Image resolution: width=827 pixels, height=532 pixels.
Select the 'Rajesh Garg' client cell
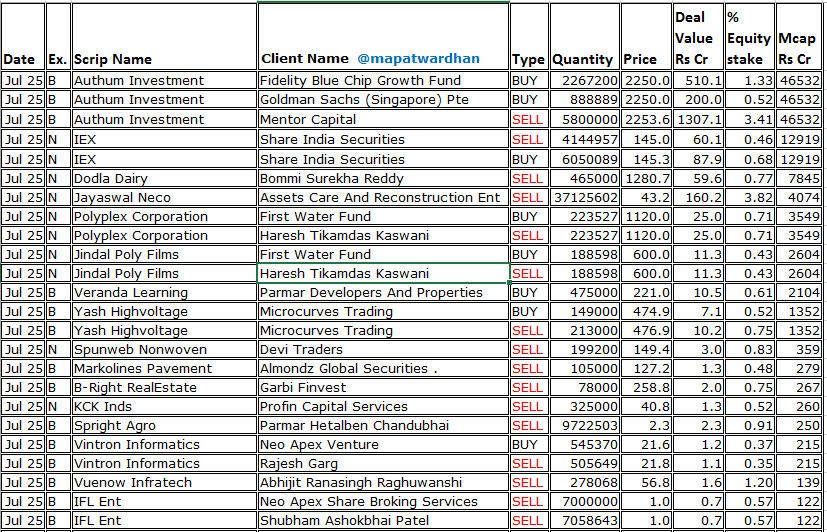383,463
